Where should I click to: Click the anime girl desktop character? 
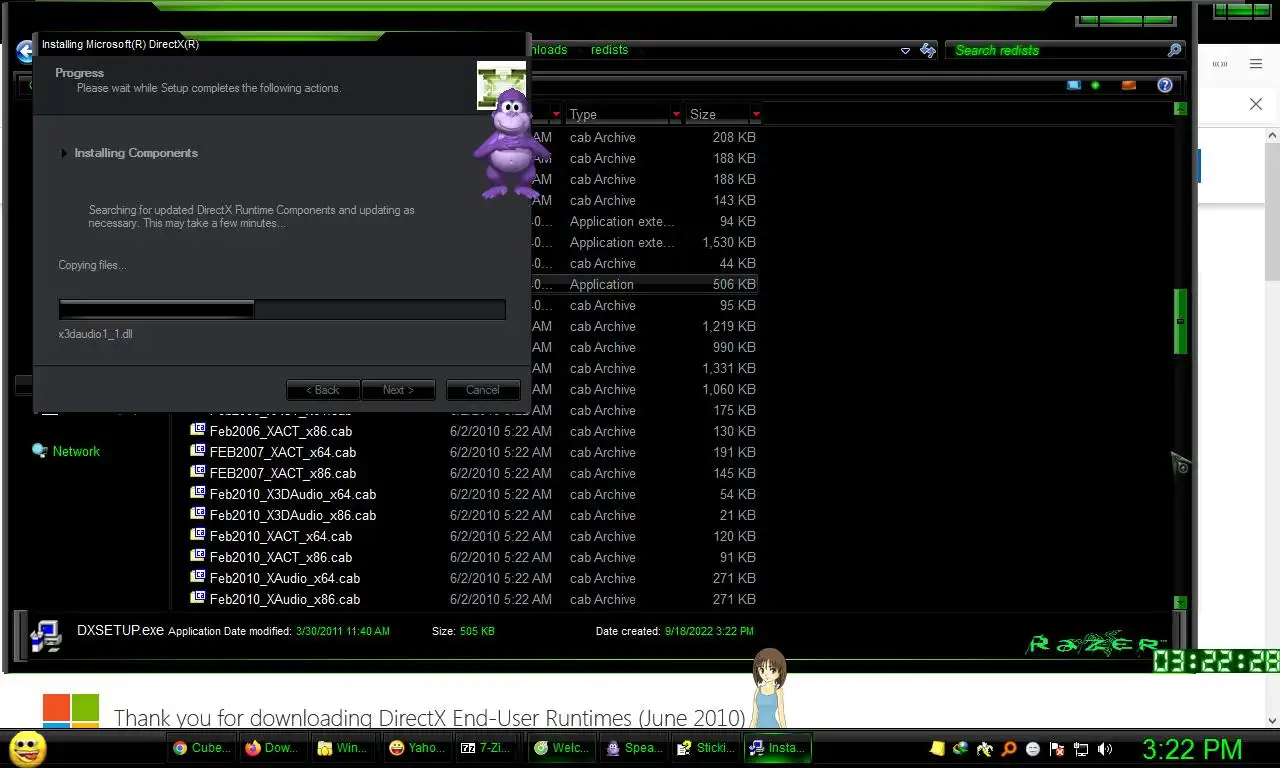pyautogui.click(x=769, y=688)
